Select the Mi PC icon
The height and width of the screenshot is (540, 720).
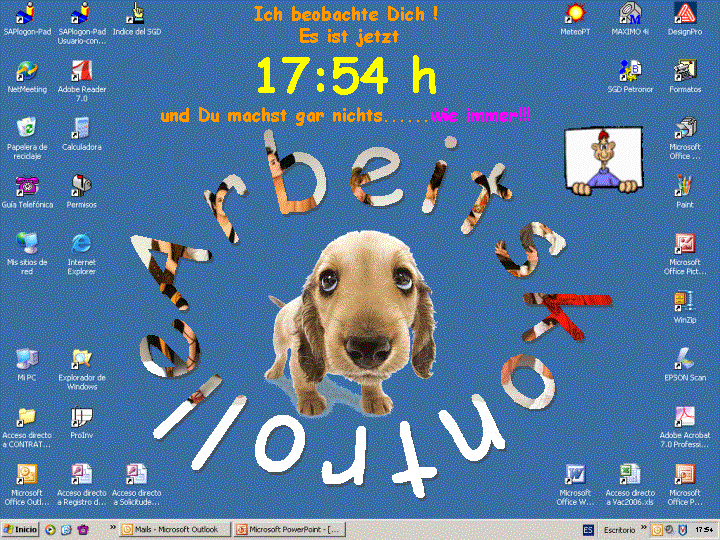point(27,358)
